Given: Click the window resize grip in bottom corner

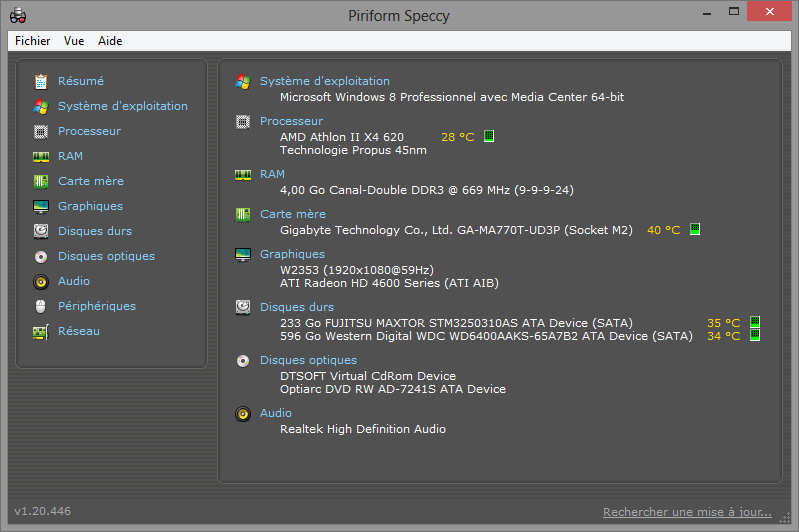Looking at the screenshot, I should pyautogui.click(x=785, y=518).
